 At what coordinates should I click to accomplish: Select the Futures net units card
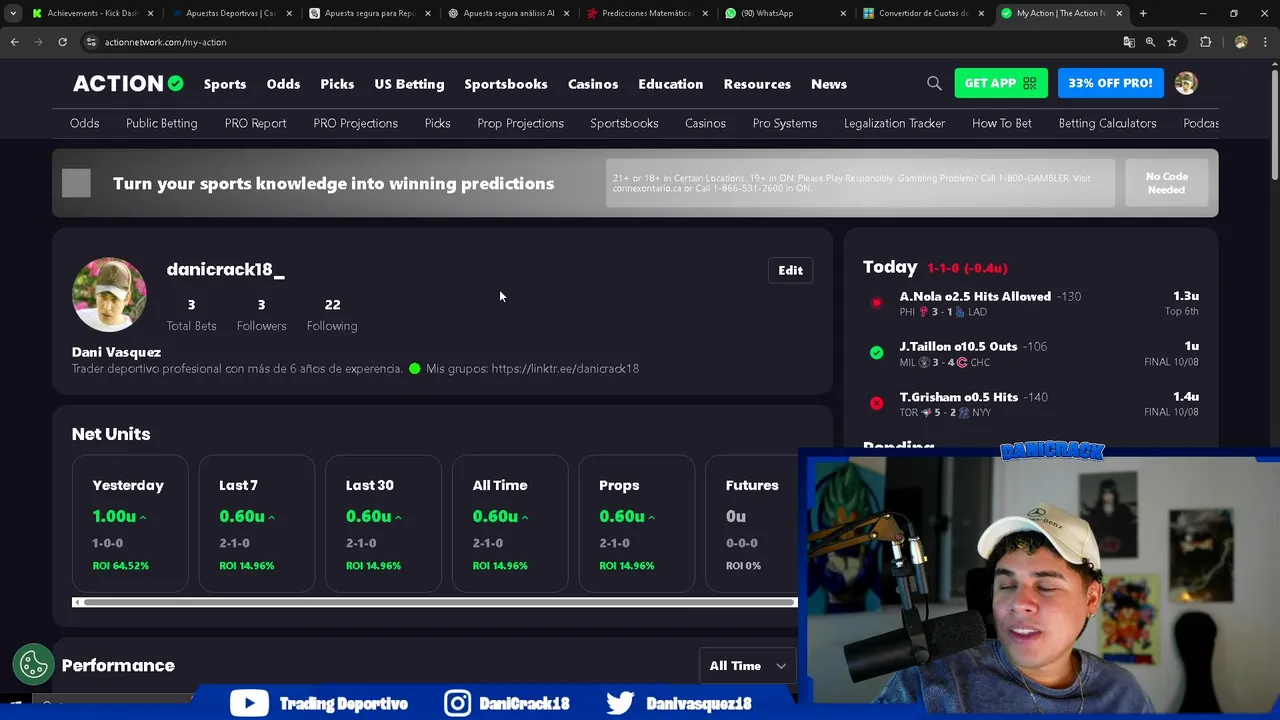(x=752, y=524)
